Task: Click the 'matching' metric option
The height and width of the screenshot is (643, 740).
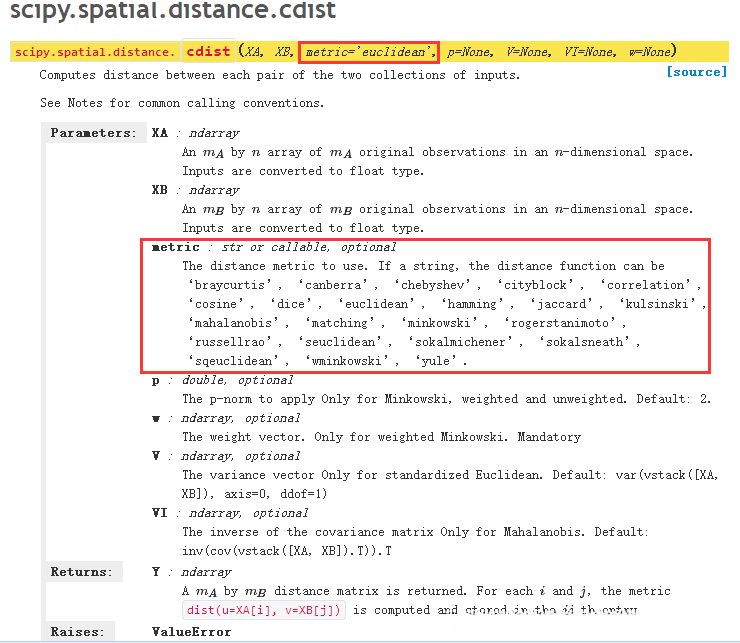Action: [340, 323]
